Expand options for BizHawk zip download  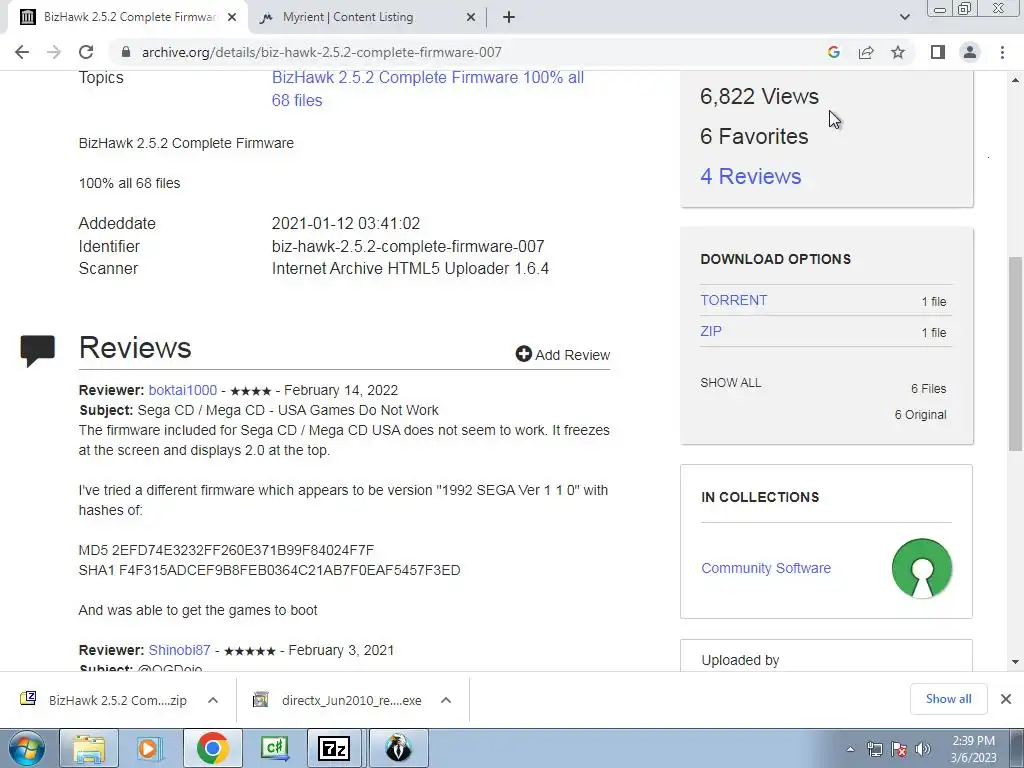point(213,700)
